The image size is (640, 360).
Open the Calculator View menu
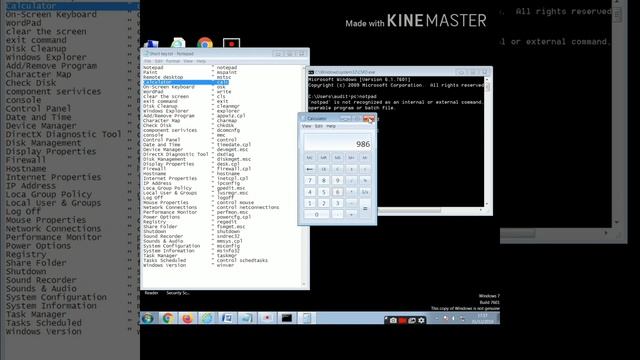pyautogui.click(x=307, y=126)
